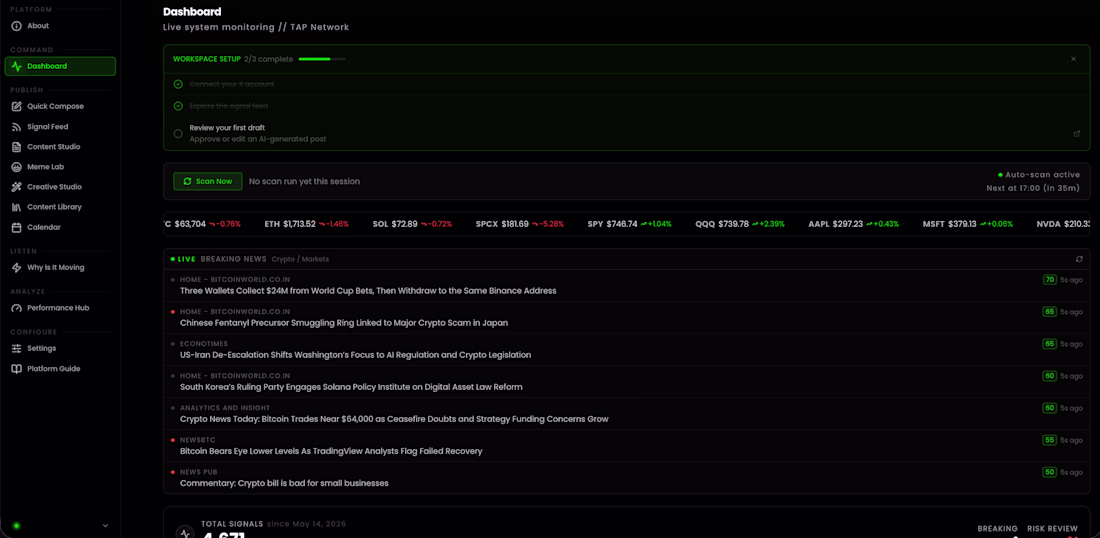Click the Signal Feed RSS icon

16,127
